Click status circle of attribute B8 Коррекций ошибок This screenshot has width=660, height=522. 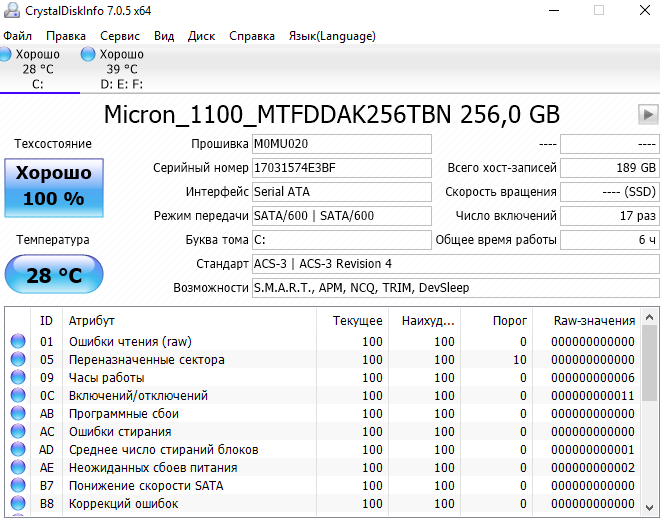pyautogui.click(x=18, y=503)
